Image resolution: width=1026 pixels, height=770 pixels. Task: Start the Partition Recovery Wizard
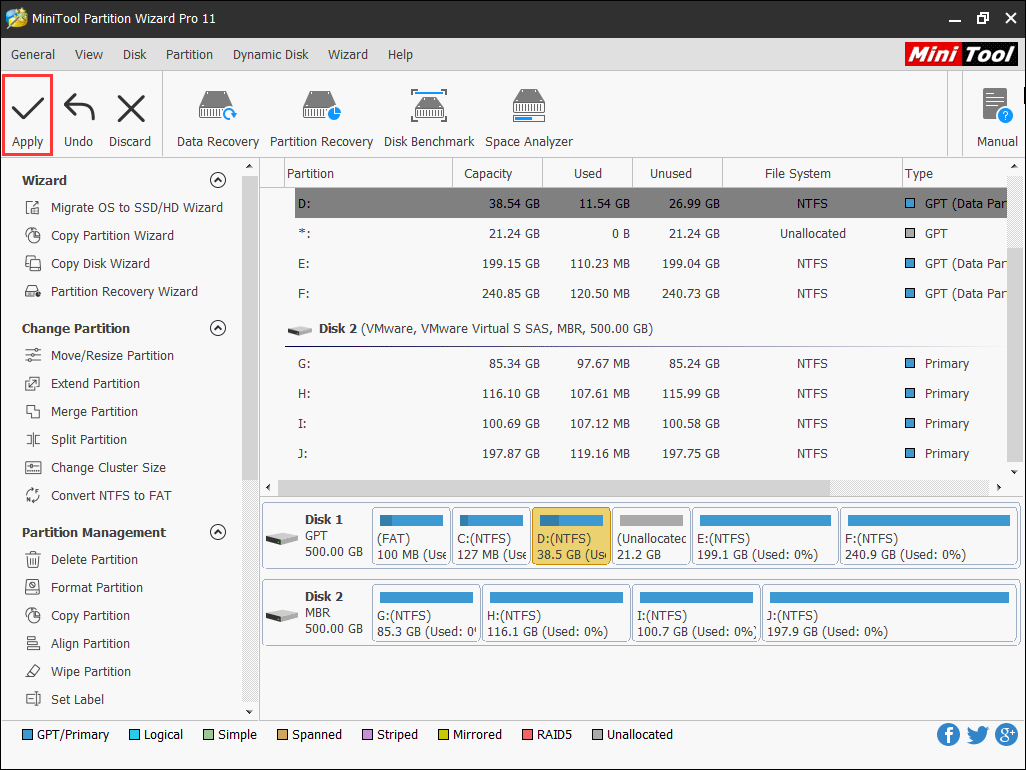pos(111,292)
